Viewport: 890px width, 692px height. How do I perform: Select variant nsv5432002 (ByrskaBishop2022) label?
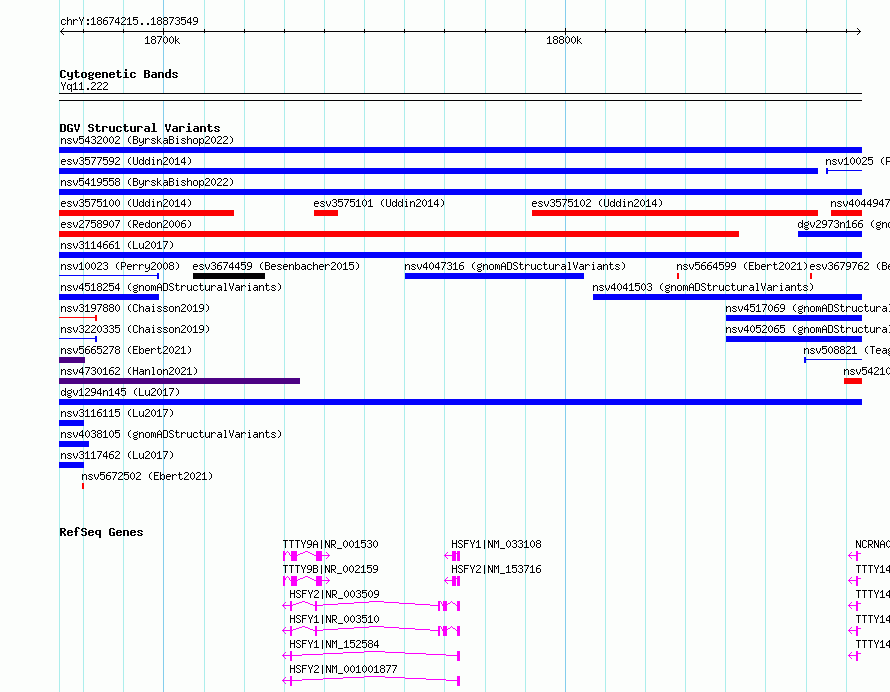[147, 140]
